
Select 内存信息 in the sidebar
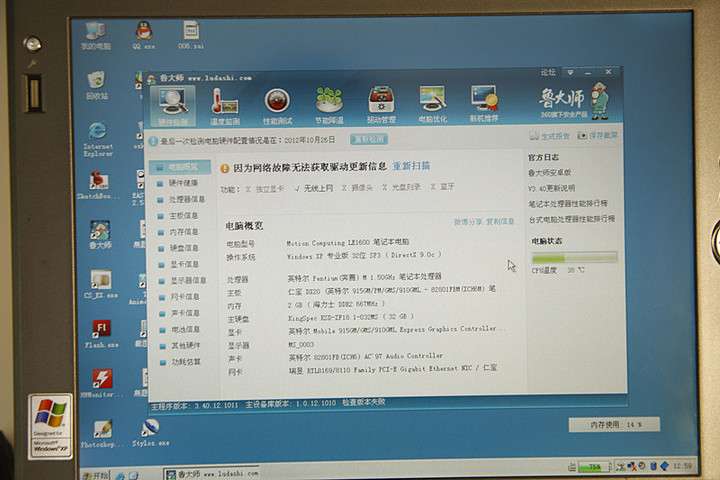(x=178, y=232)
